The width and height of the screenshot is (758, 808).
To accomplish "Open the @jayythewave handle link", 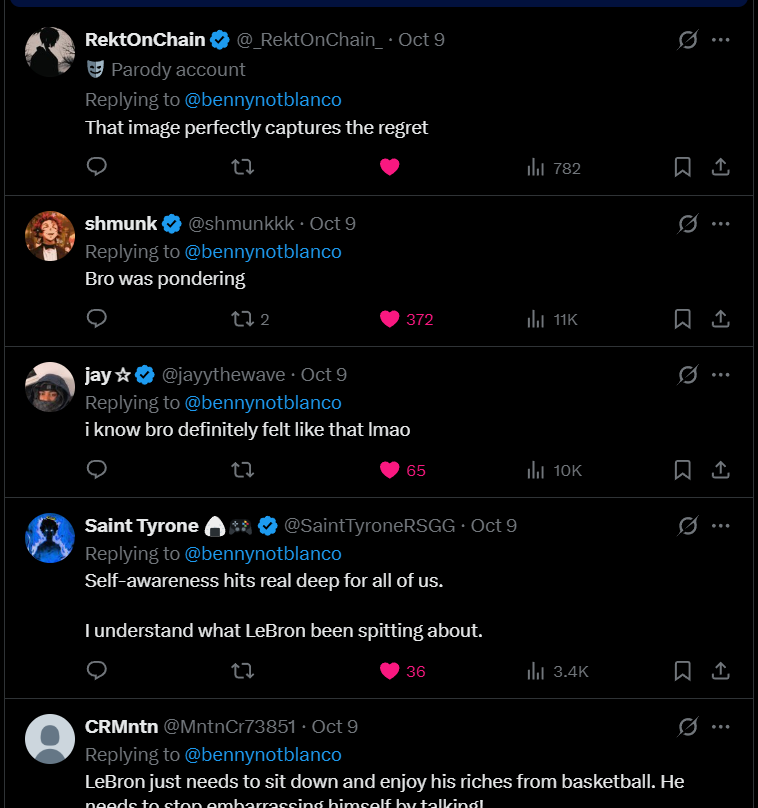I will pyautogui.click(x=225, y=375).
